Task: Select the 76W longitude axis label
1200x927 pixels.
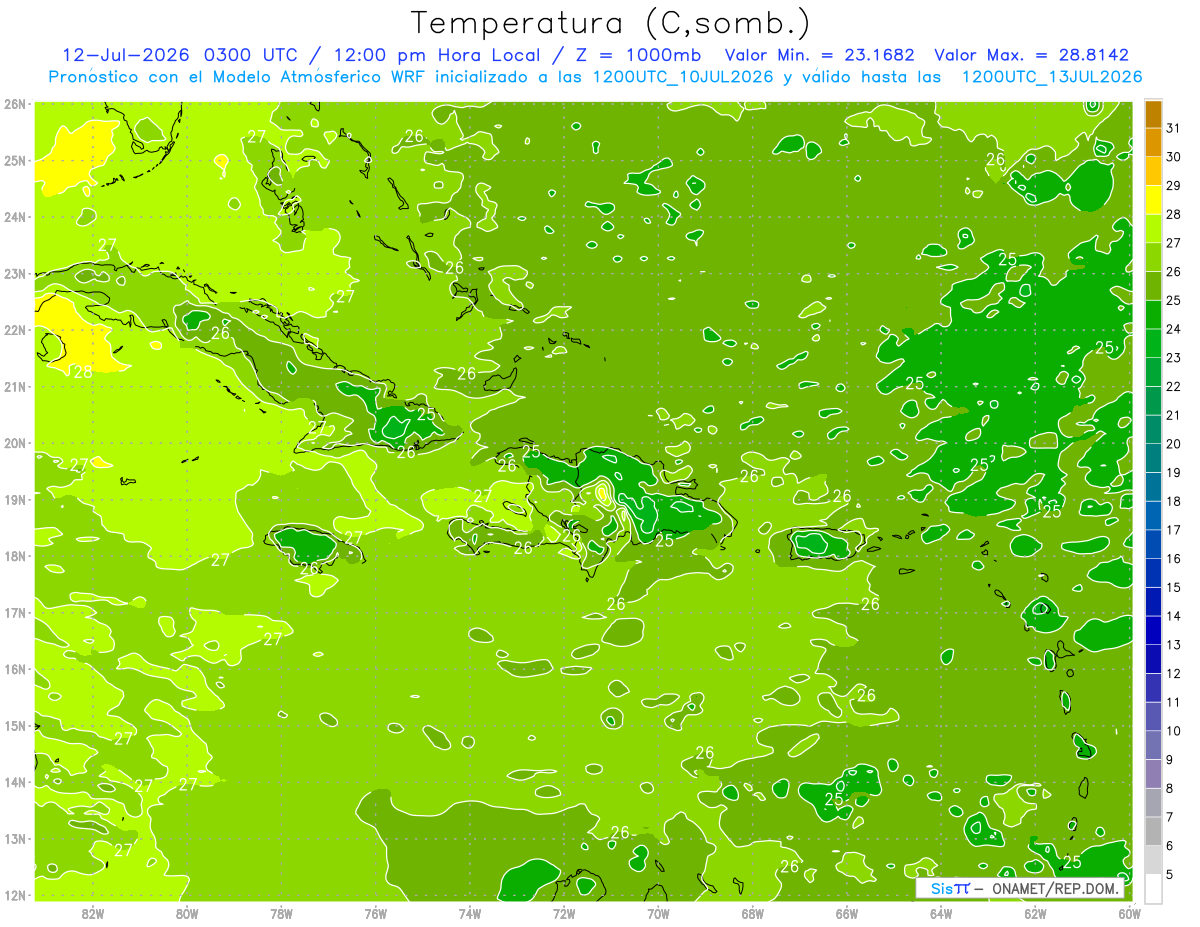Action: 376,912
